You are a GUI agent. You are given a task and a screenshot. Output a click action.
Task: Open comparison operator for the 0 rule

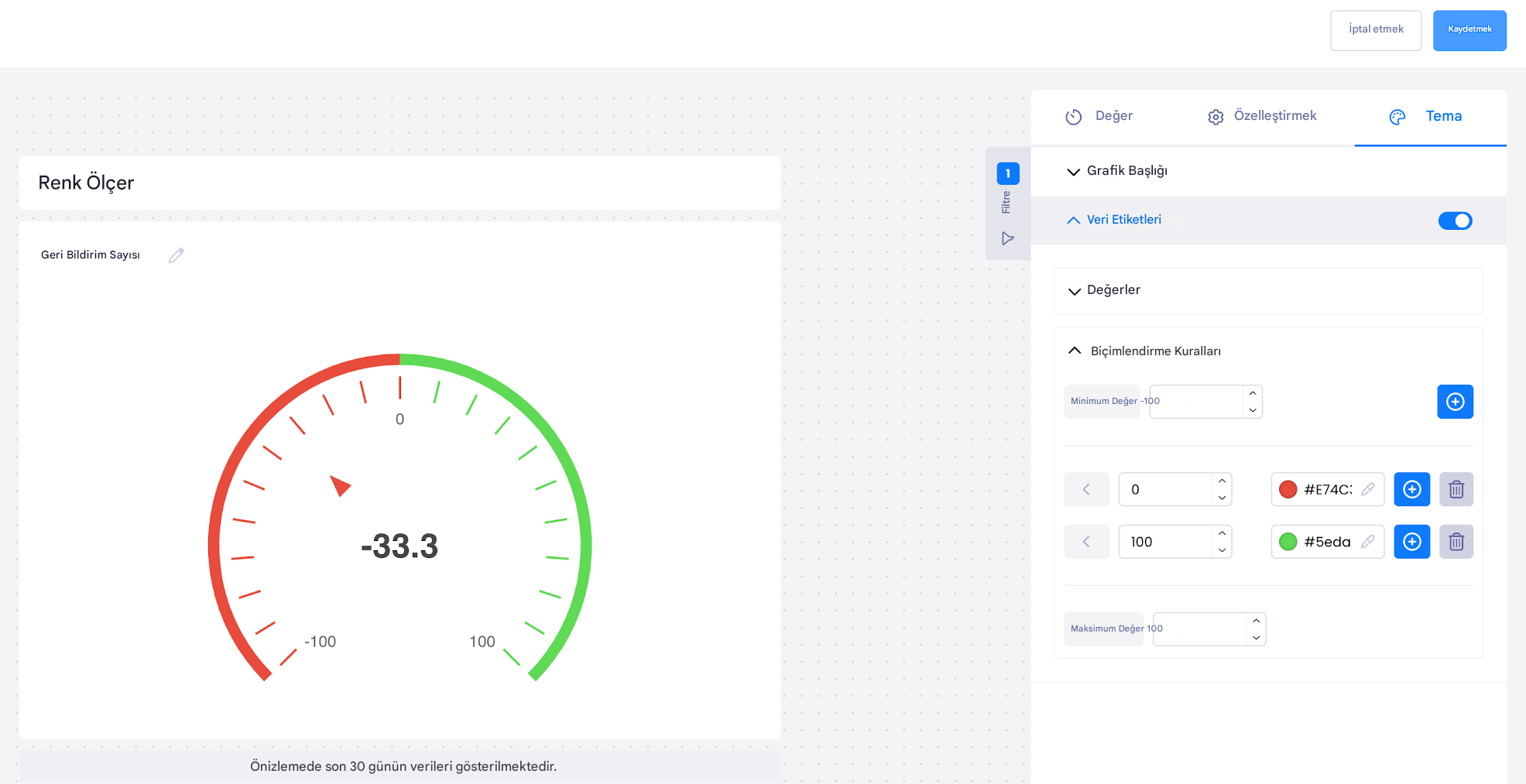1086,489
